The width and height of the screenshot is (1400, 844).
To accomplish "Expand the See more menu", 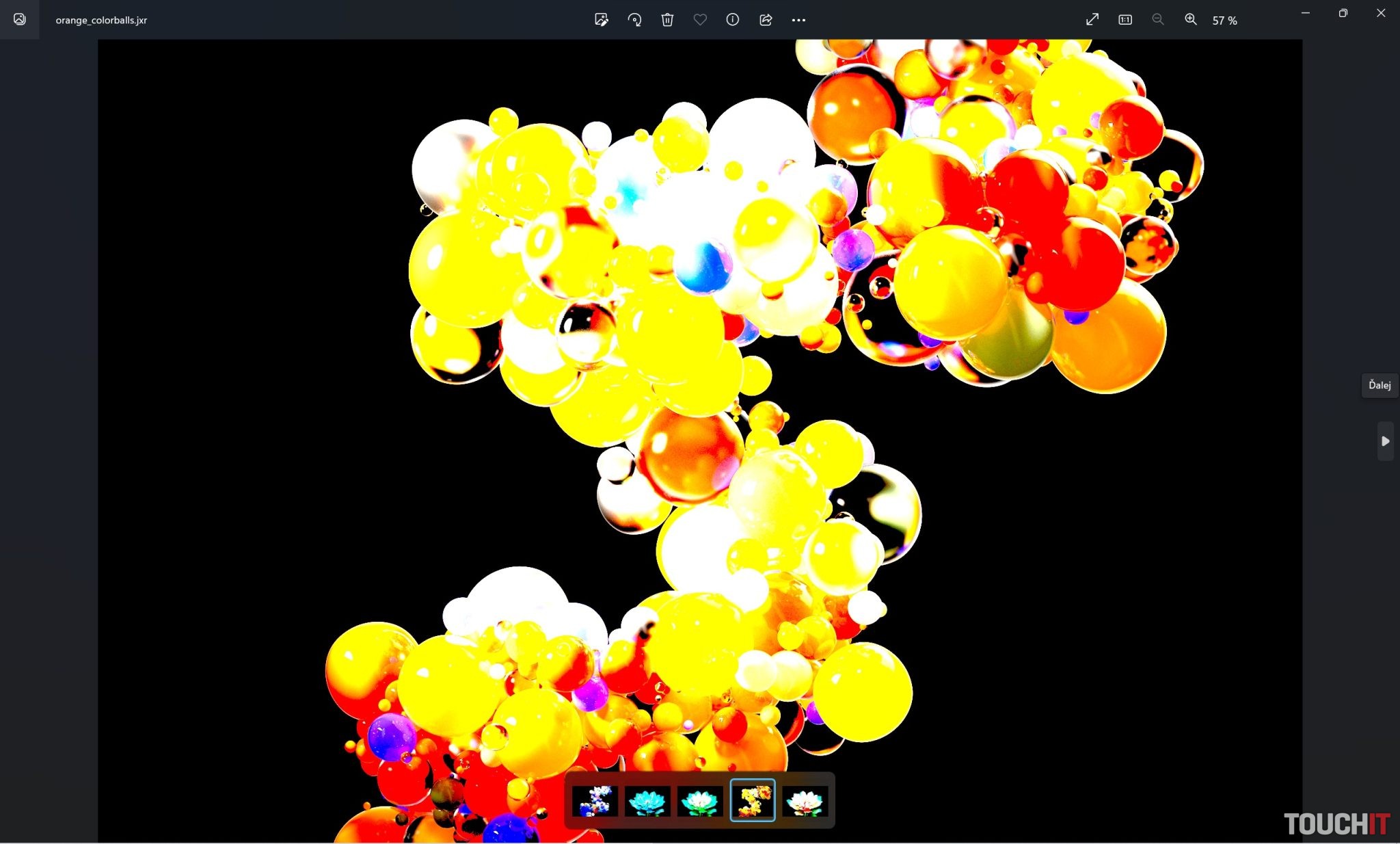I will tap(798, 20).
